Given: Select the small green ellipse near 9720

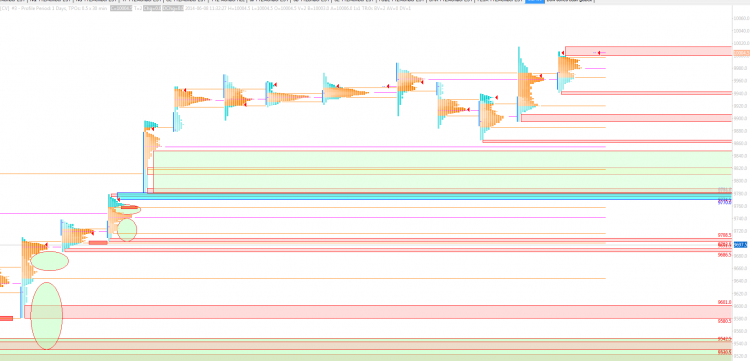Looking at the screenshot, I should click(127, 230).
